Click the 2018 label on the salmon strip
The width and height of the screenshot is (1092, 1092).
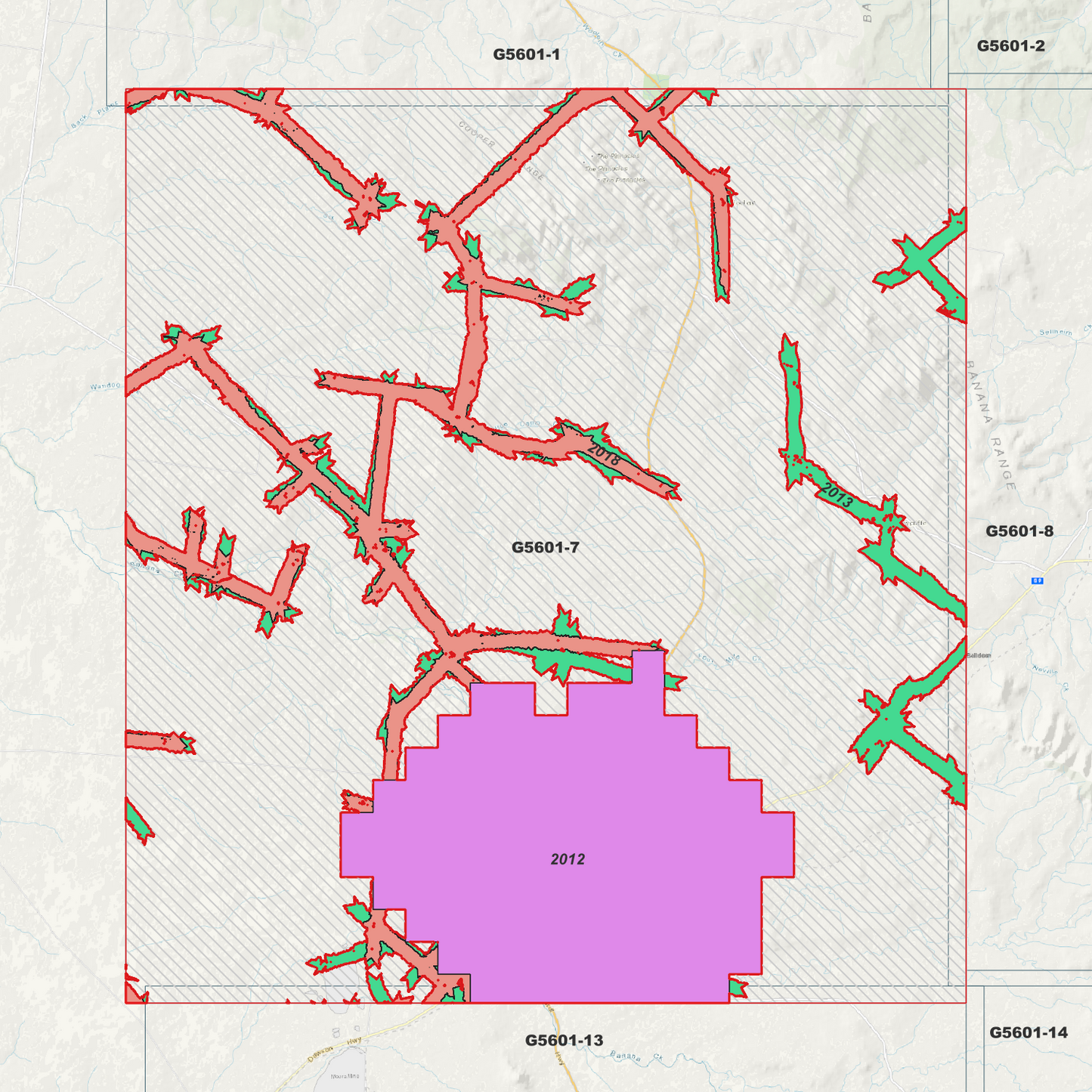pos(604,454)
